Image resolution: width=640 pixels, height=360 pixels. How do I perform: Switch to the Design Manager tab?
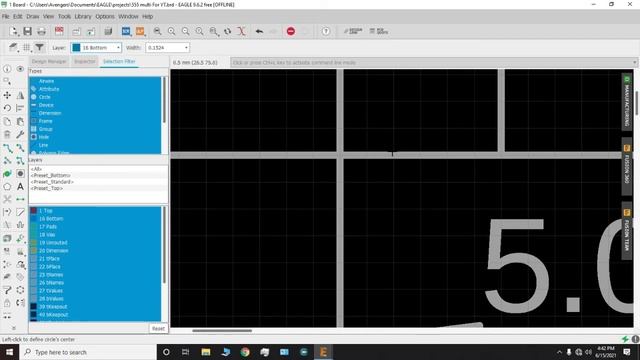(49, 61)
